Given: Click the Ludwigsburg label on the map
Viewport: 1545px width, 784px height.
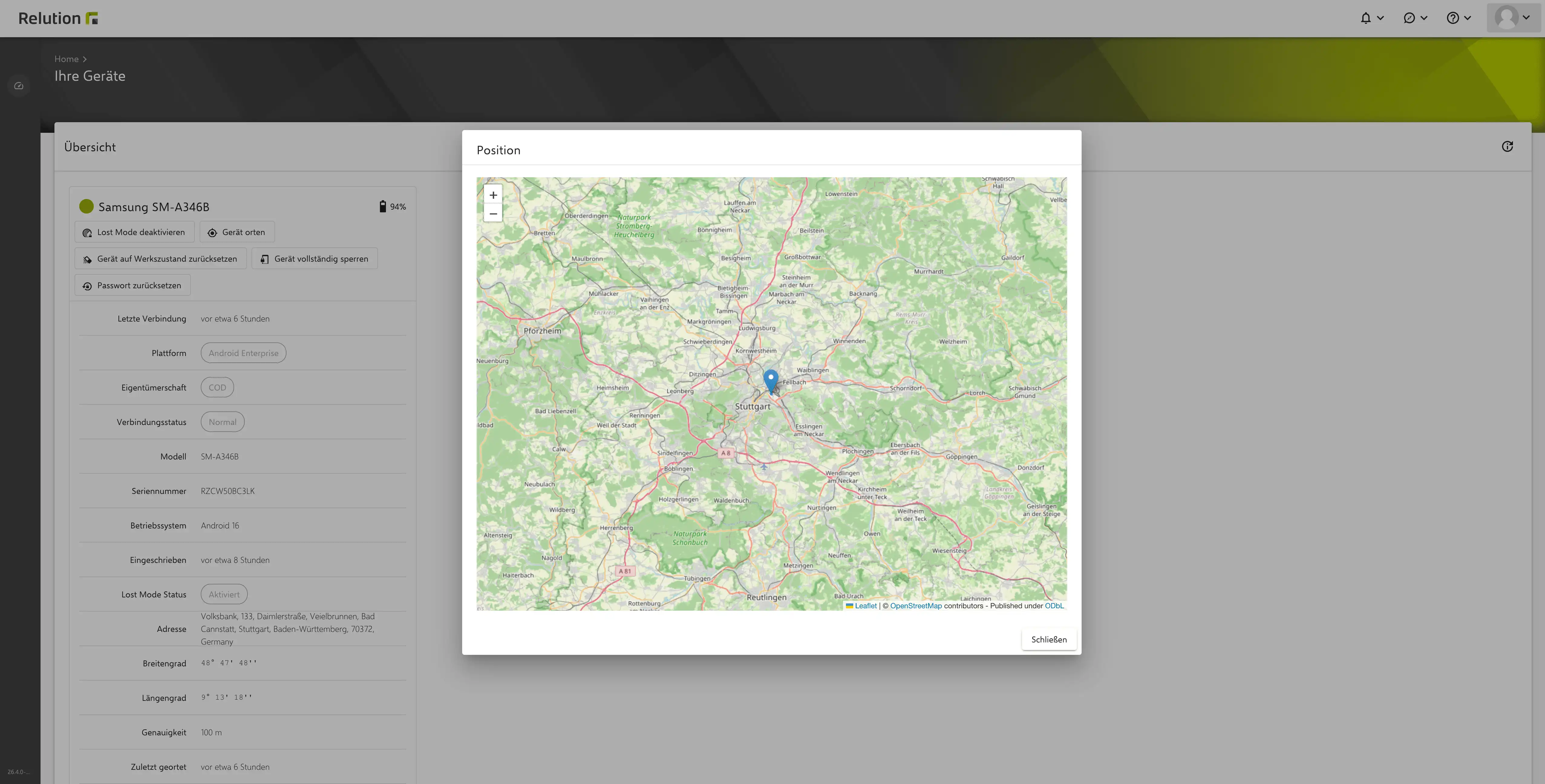Looking at the screenshot, I should [x=757, y=328].
